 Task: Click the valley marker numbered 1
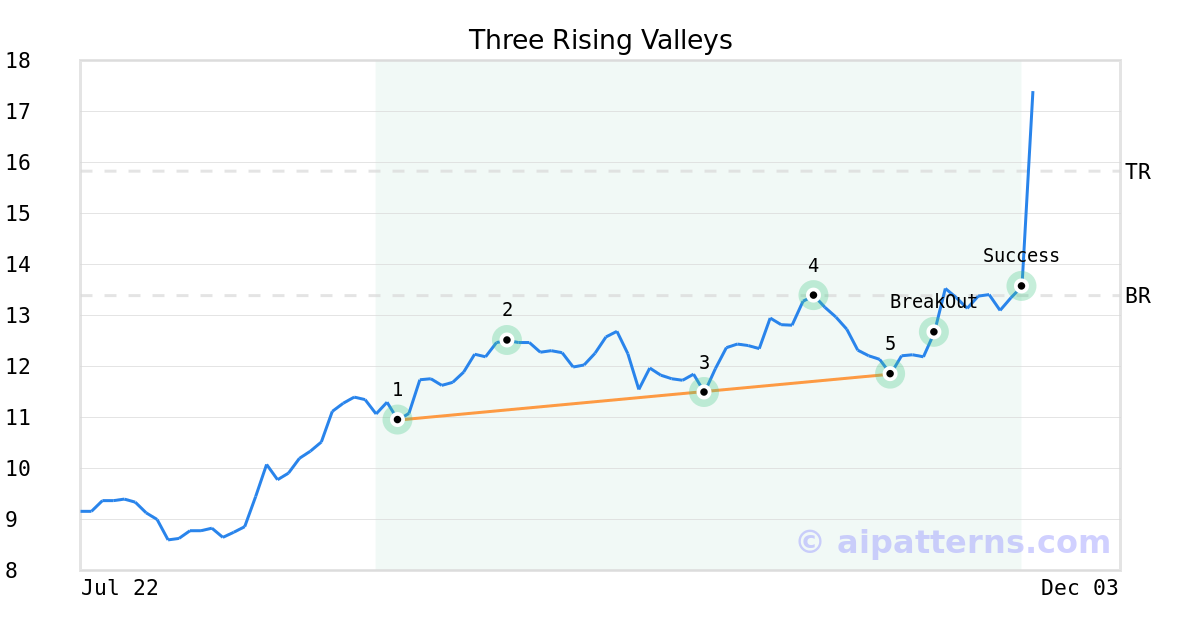click(x=397, y=419)
